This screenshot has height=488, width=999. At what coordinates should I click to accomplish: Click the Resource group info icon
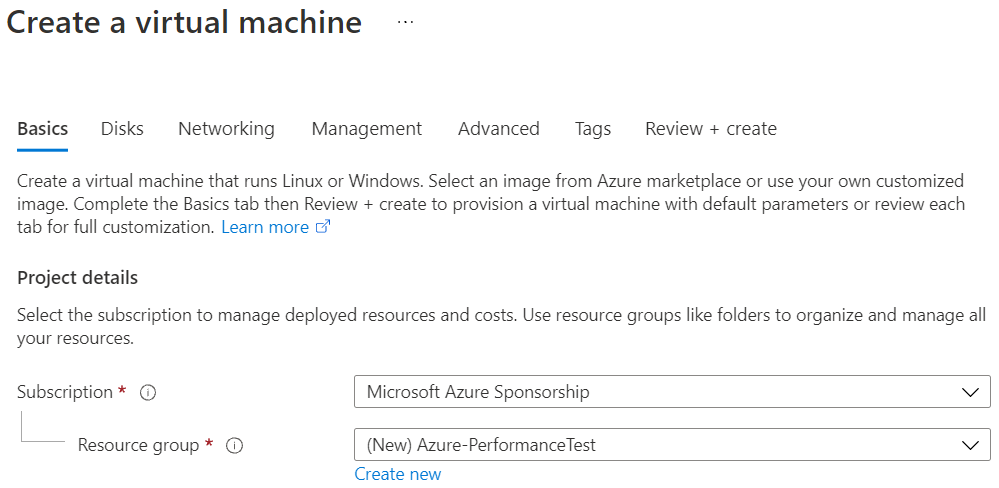(x=235, y=446)
